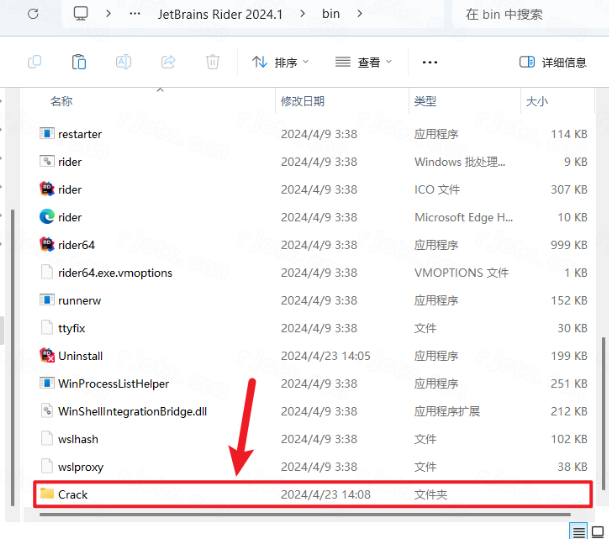Select the restarter application file
This screenshot has height=539, width=609.
(80, 134)
